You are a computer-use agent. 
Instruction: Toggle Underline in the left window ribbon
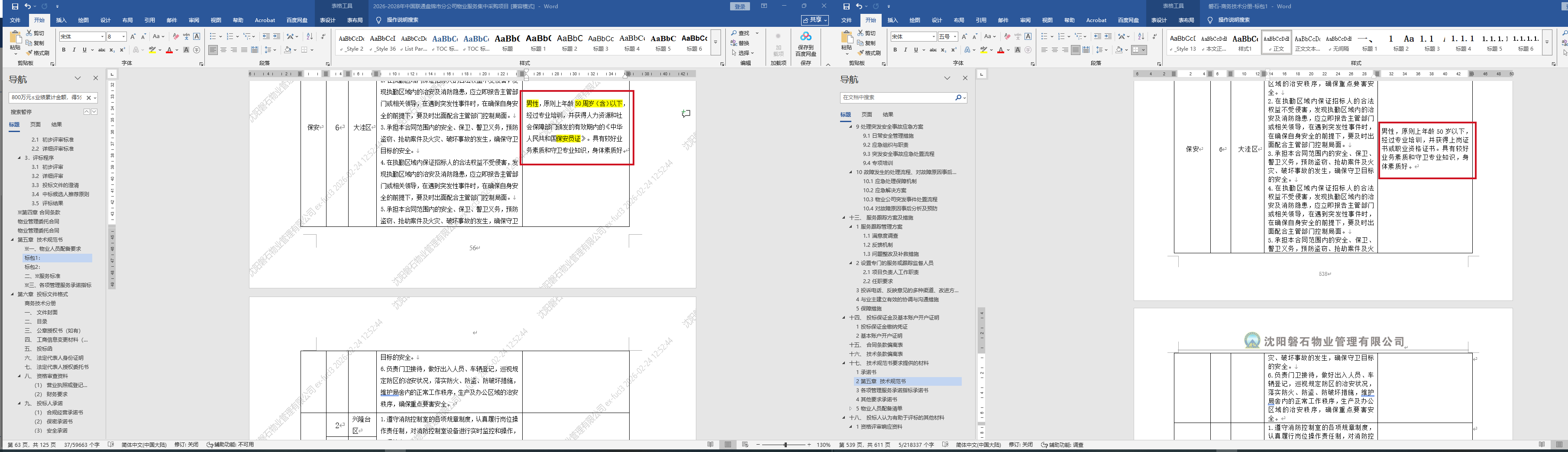84,50
